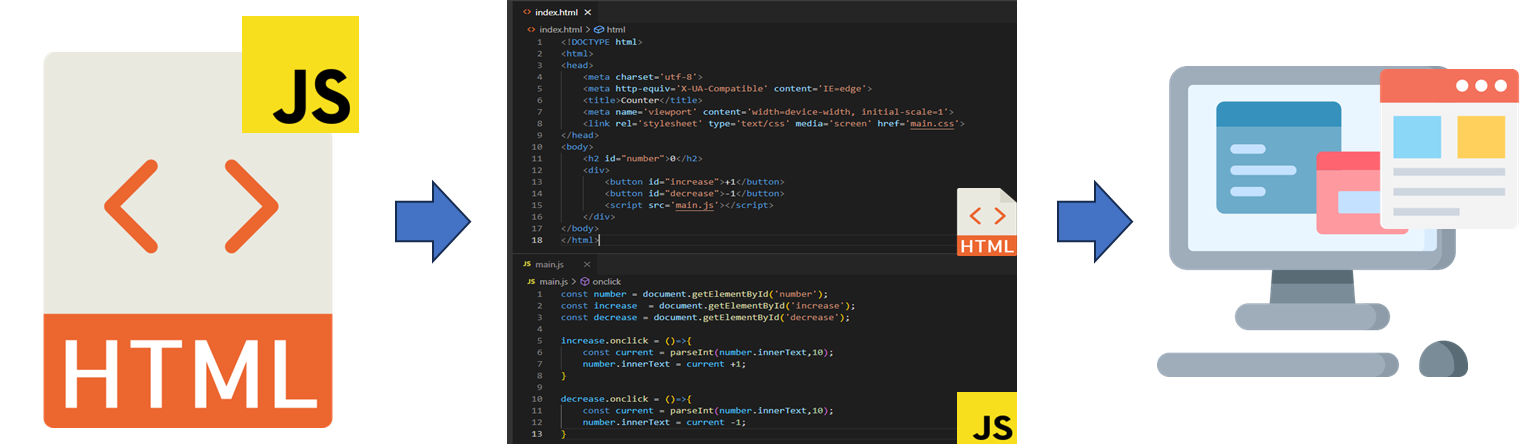1530x444 pixels.
Task: Click the yellow JS badge on main.js editor corner
Action: coord(986,417)
